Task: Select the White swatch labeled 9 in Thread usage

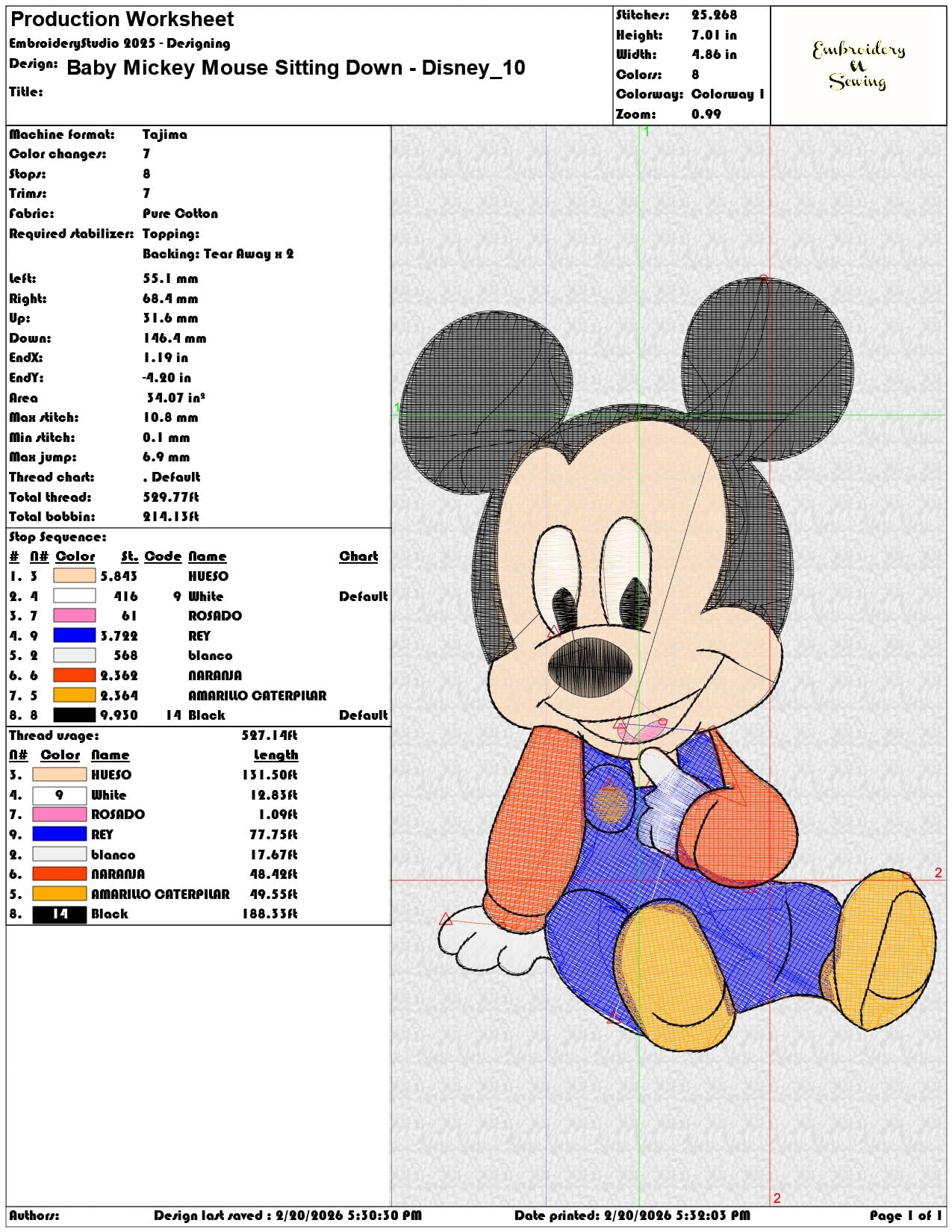Action: 60,794
